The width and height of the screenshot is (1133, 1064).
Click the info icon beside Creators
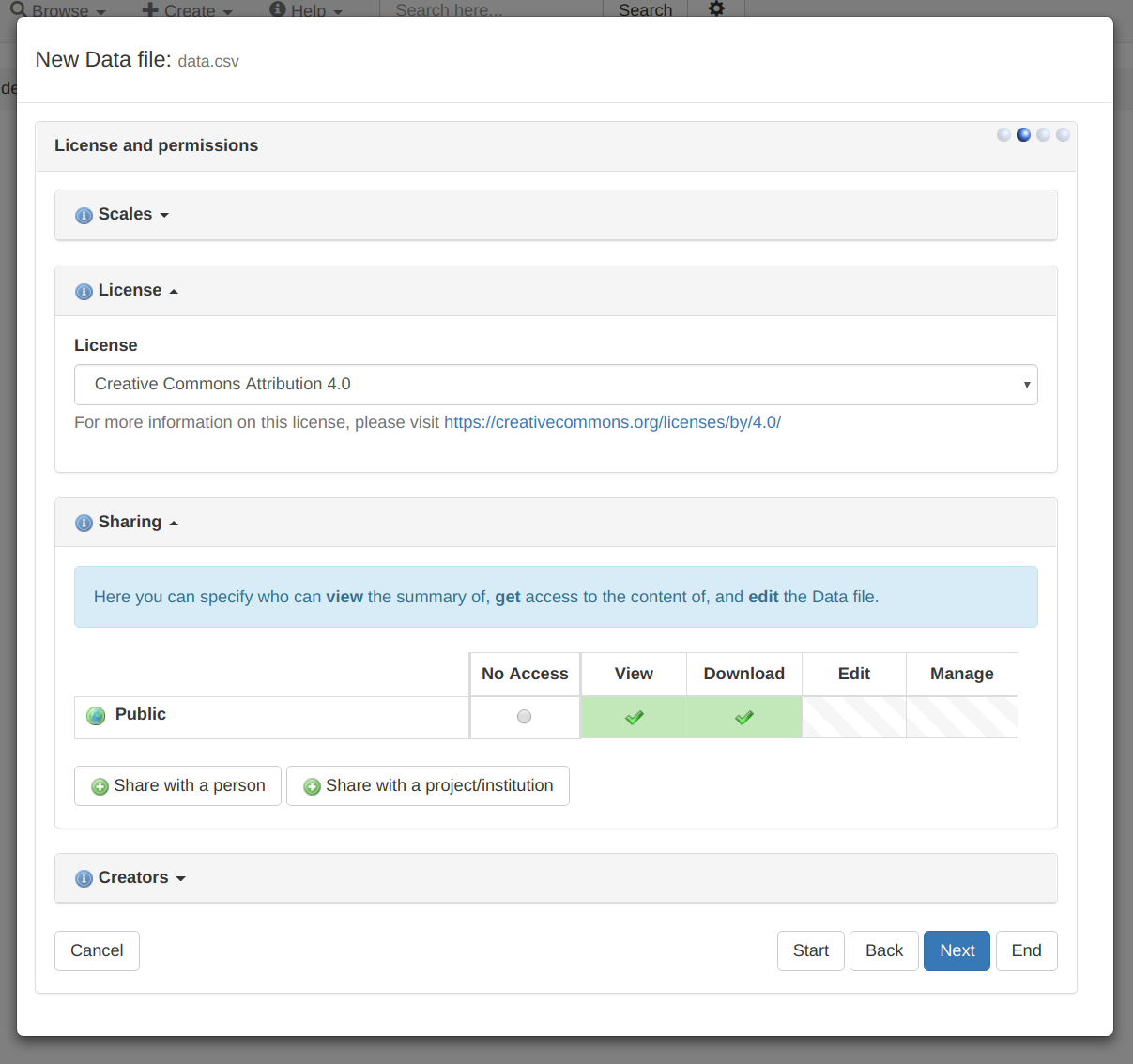(84, 878)
